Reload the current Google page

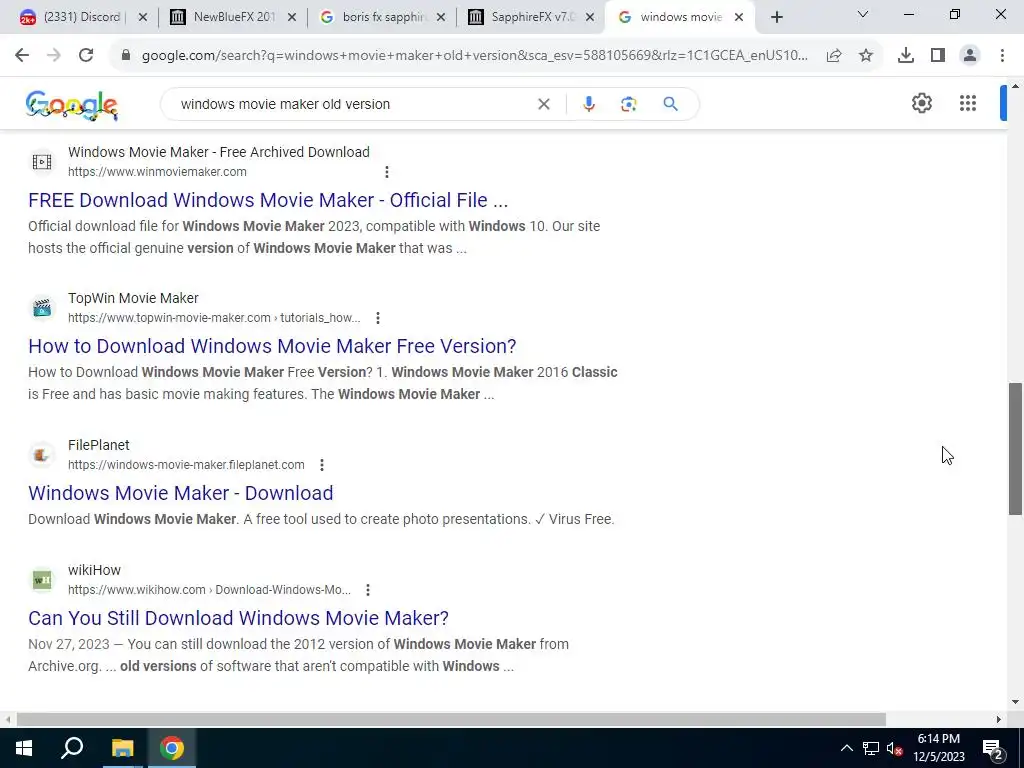[x=86, y=56]
